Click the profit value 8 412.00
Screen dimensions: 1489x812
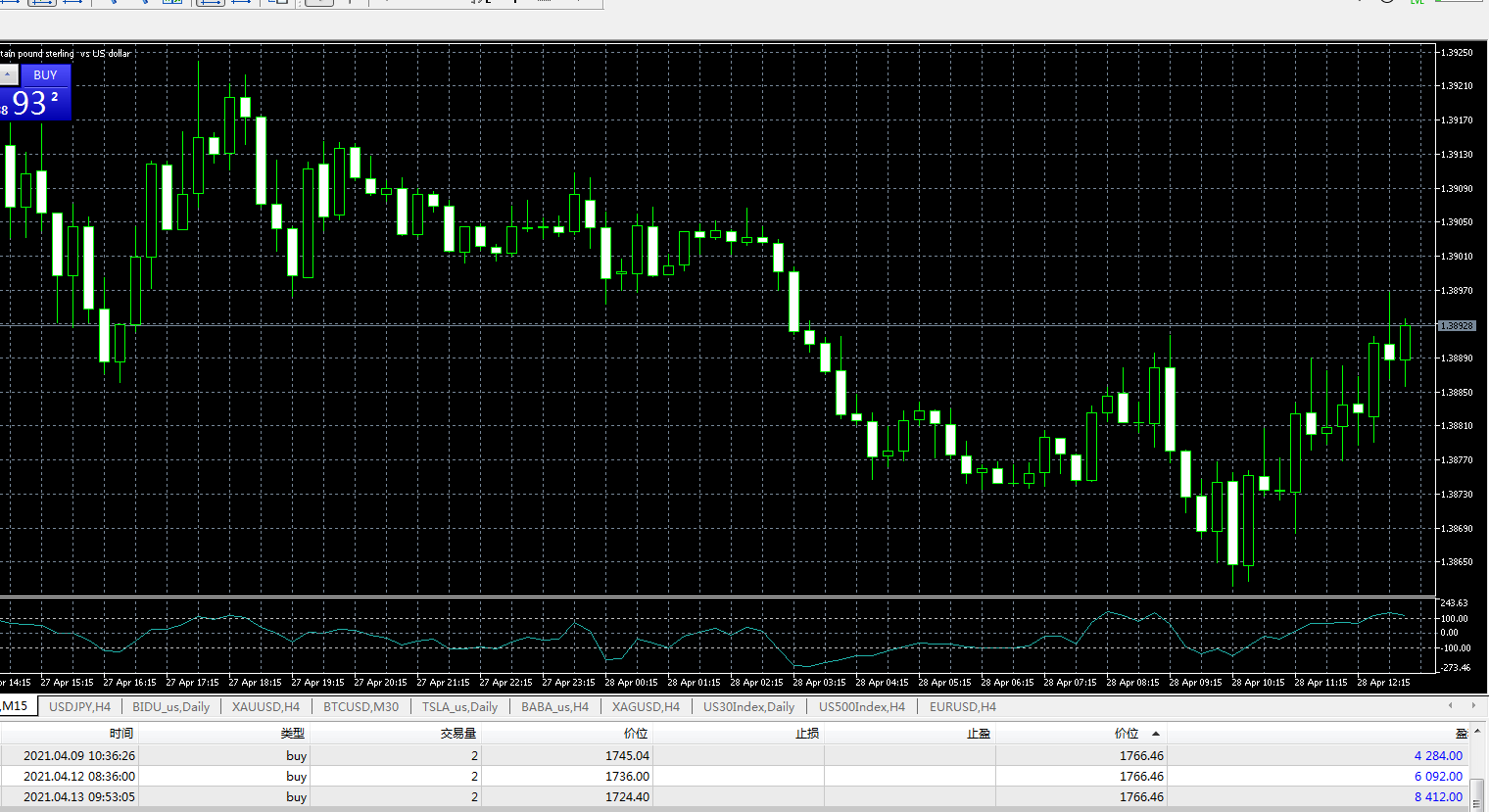[1438, 797]
